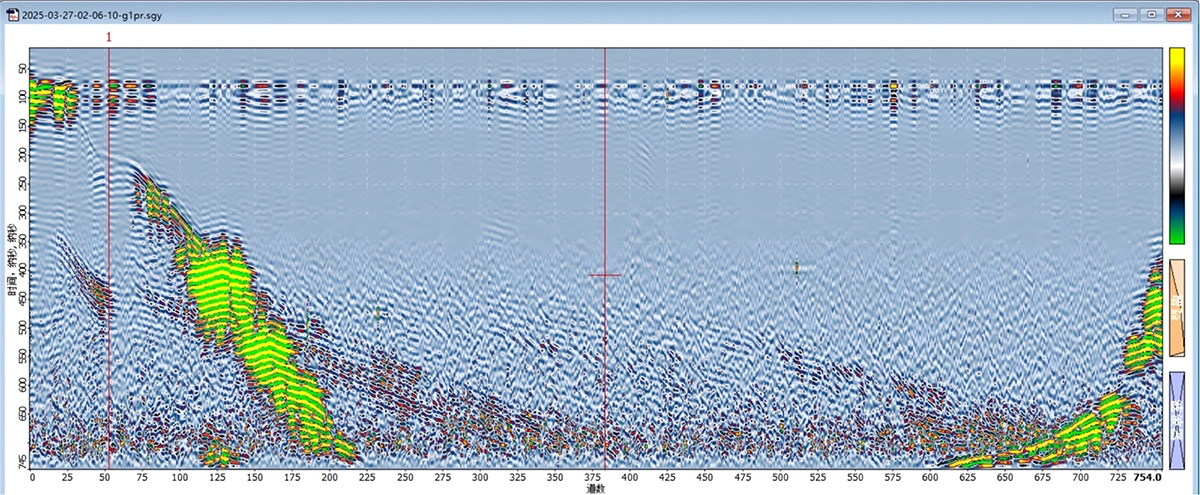
Task: Click the blue filter curve panel
Action: [1177, 420]
